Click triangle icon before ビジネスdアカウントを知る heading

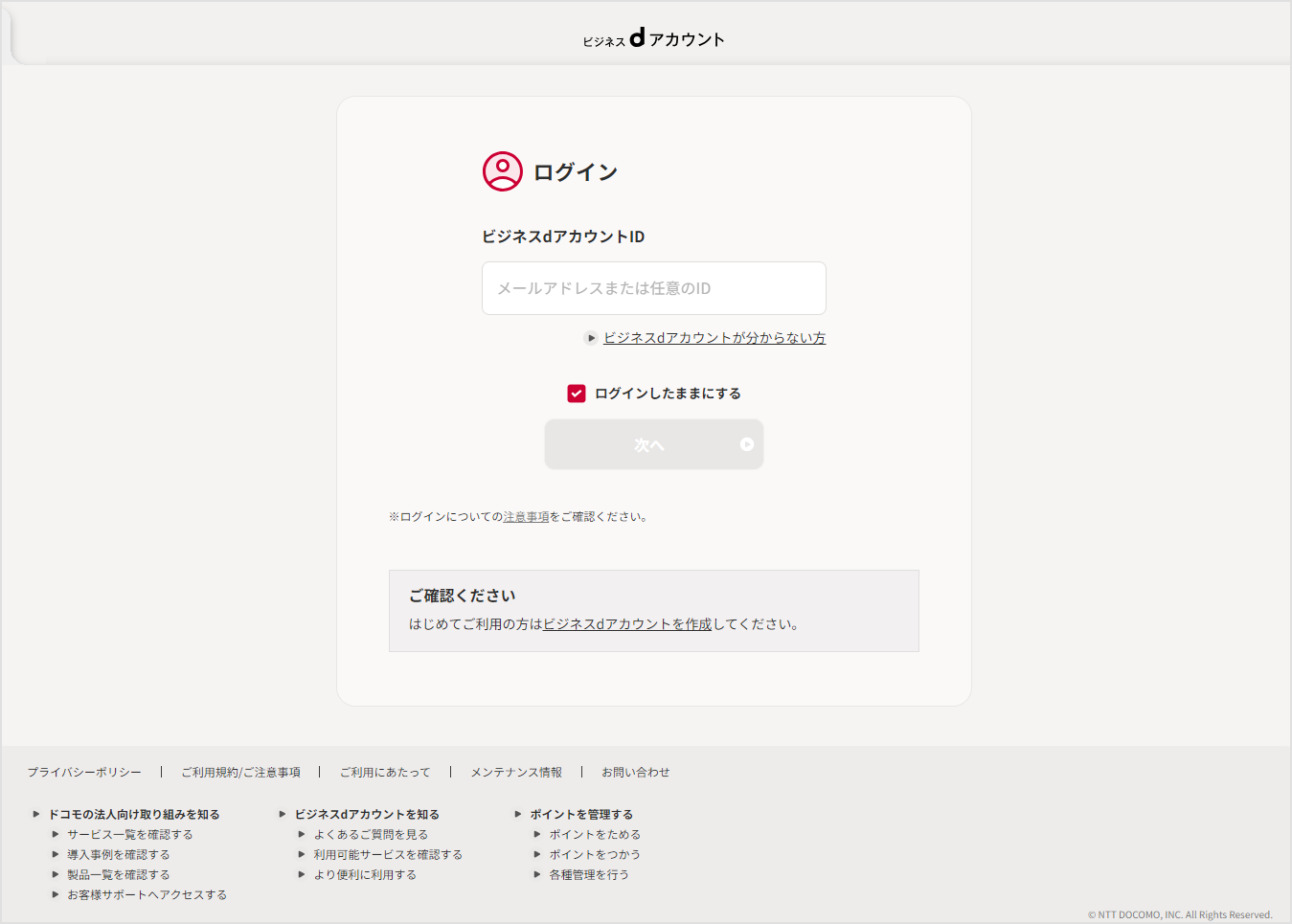click(283, 815)
